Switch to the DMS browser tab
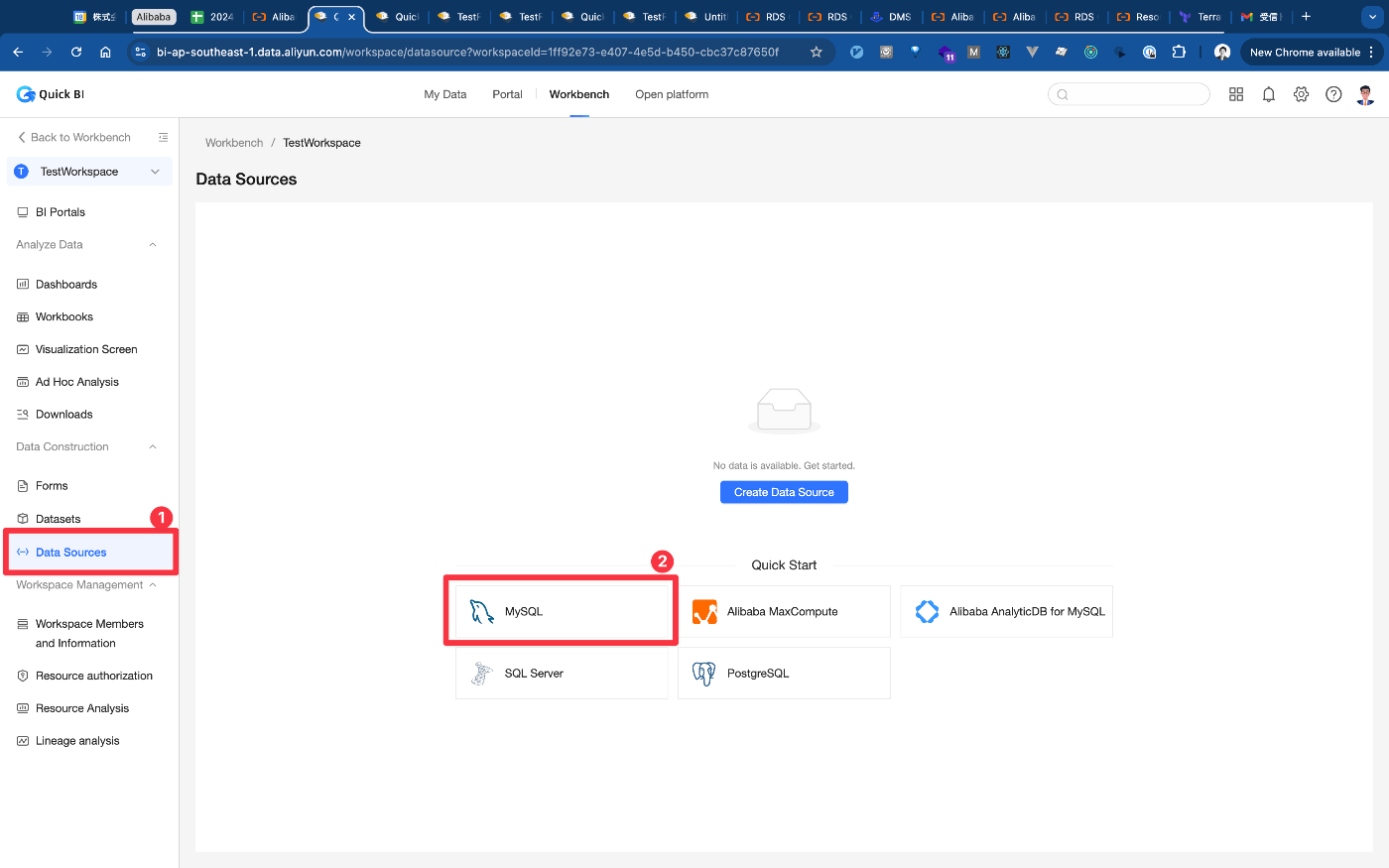Image resolution: width=1389 pixels, height=868 pixels. coord(891,17)
